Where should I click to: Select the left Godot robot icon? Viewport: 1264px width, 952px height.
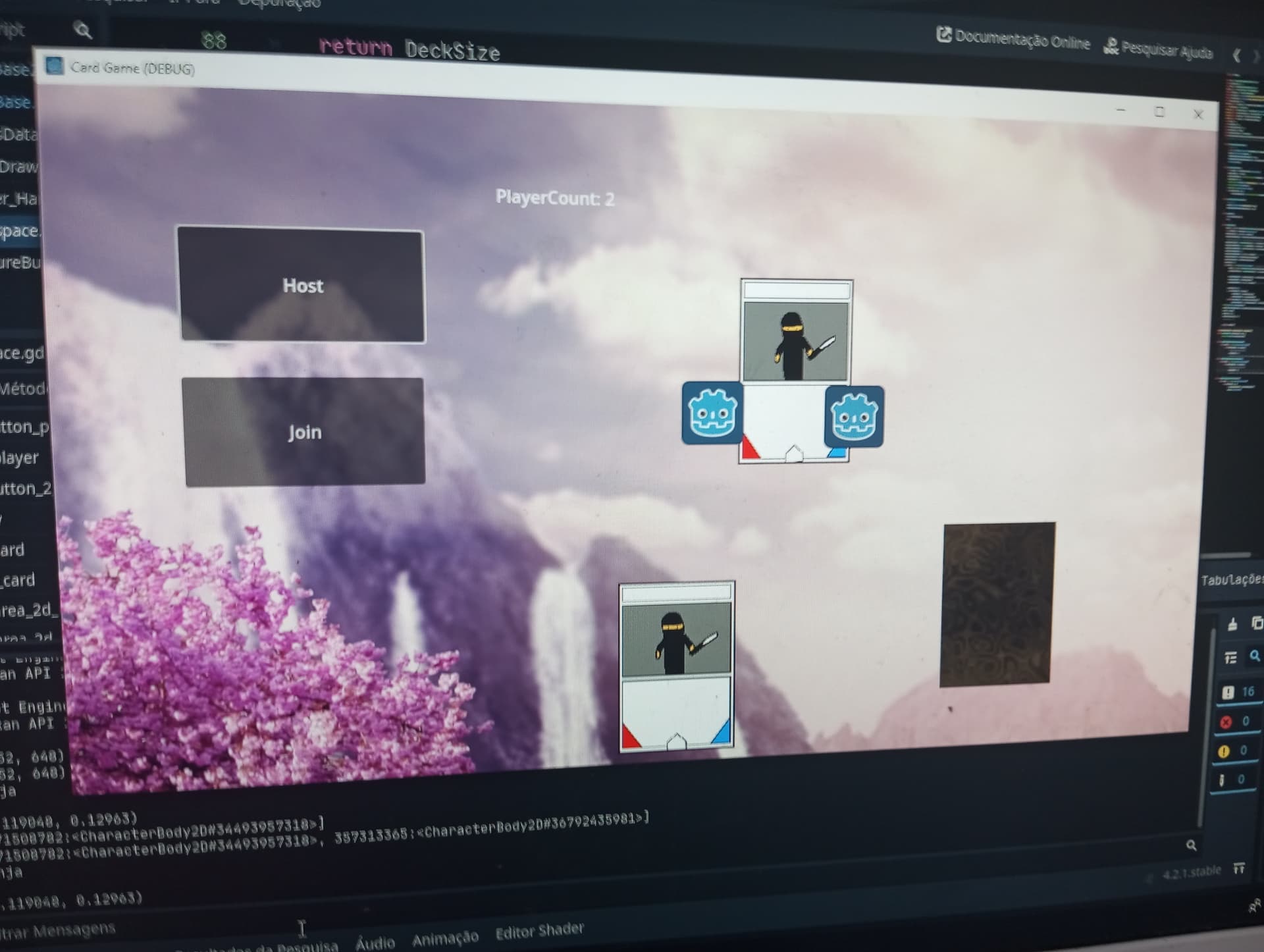[x=712, y=413]
